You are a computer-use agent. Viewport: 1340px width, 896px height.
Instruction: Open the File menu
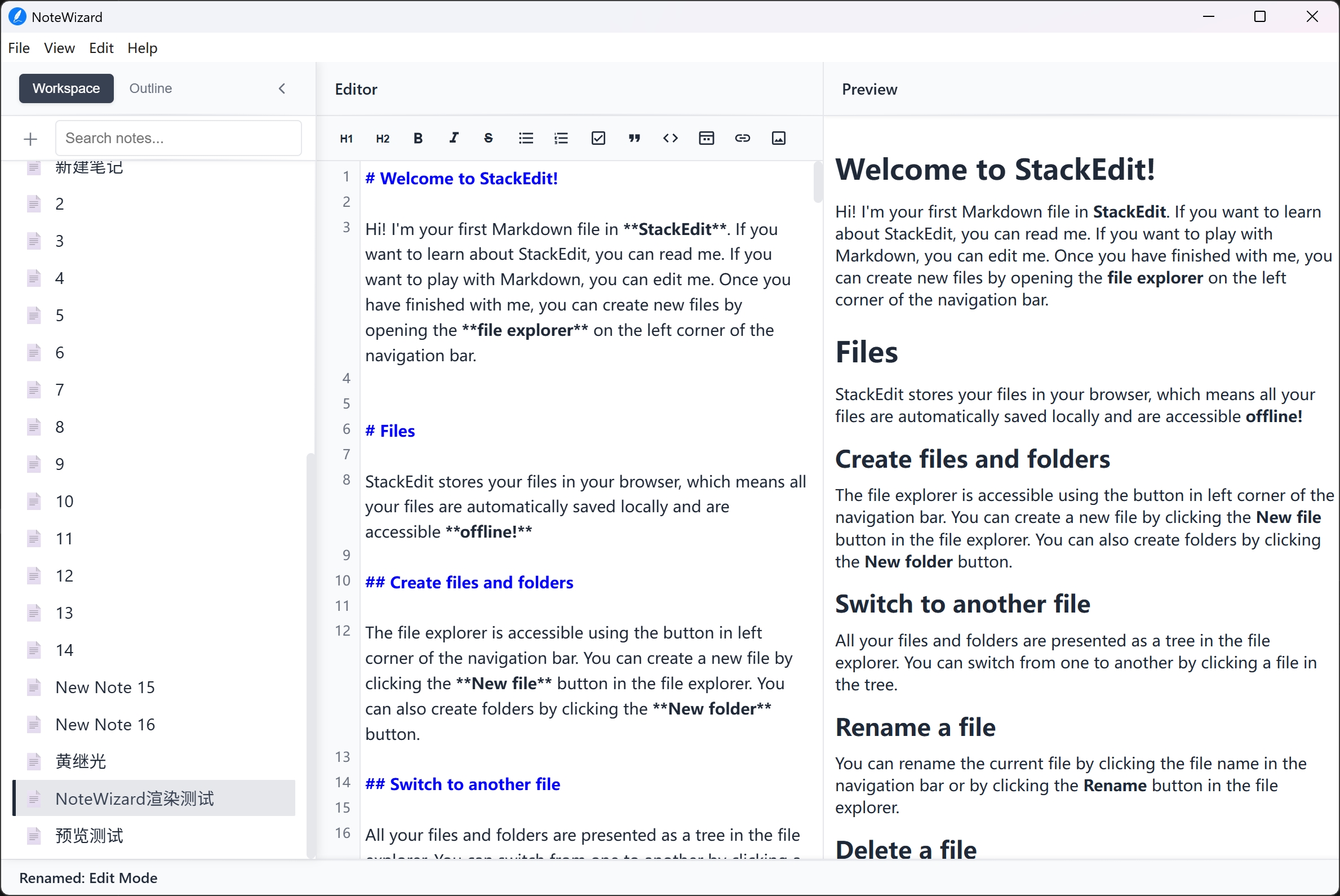coord(19,48)
